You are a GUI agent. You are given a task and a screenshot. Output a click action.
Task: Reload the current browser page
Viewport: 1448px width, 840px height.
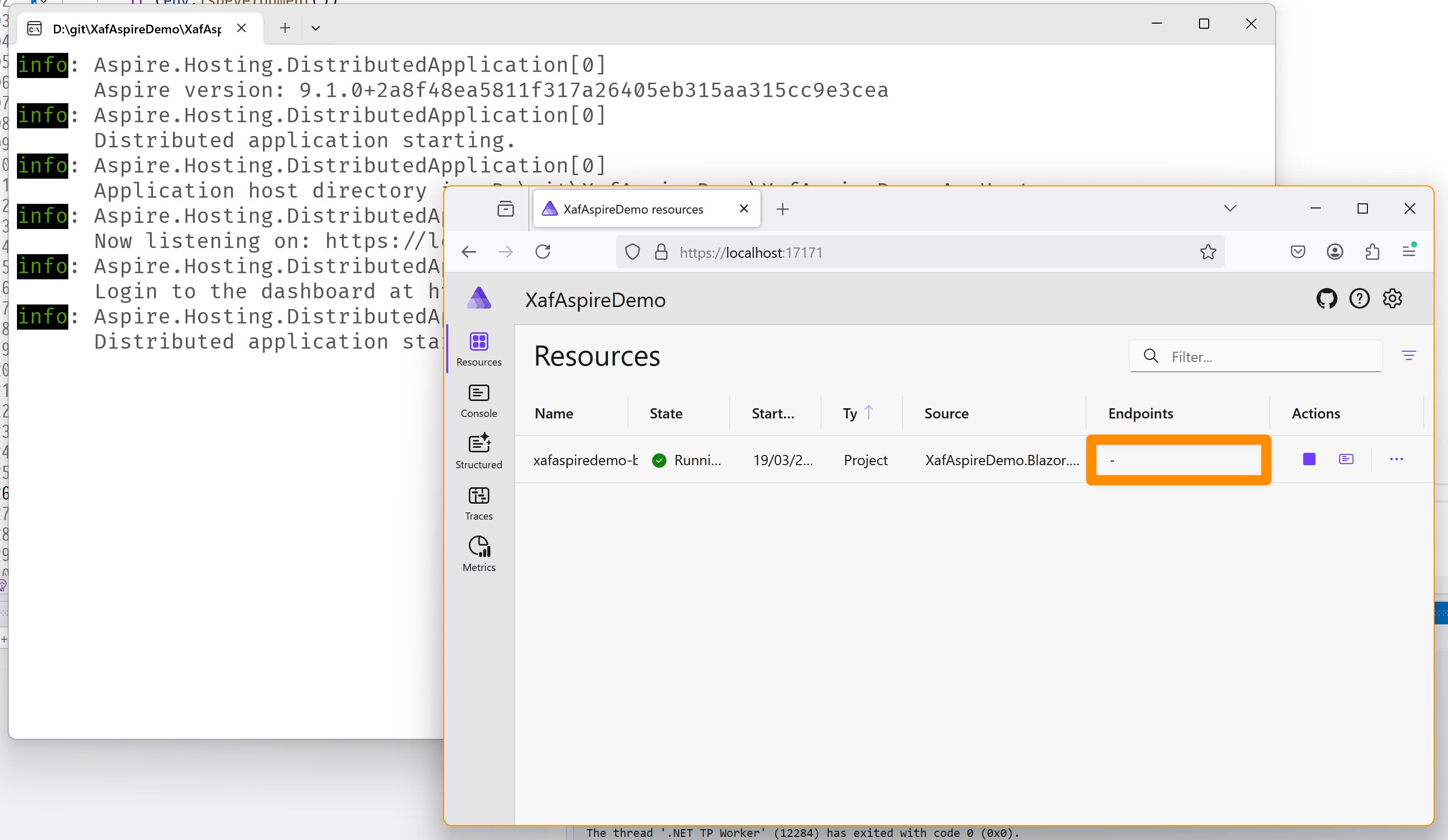(543, 252)
